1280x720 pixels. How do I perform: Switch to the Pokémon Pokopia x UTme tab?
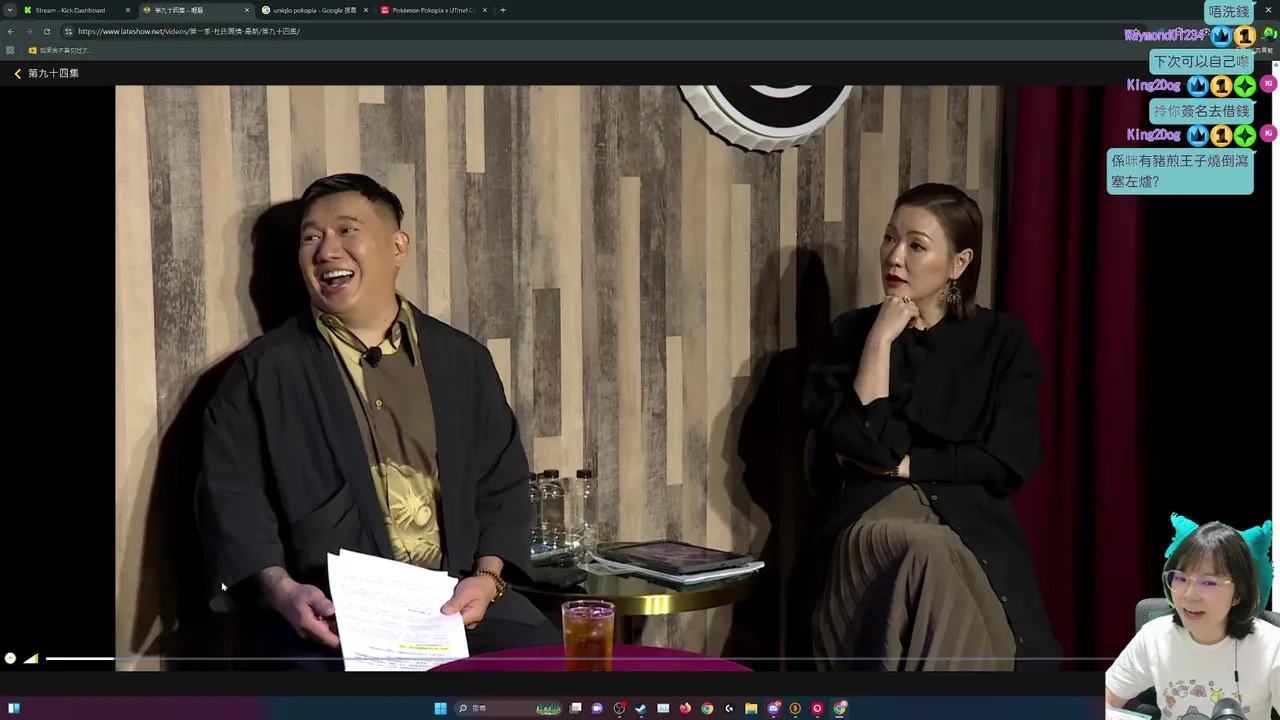click(434, 10)
